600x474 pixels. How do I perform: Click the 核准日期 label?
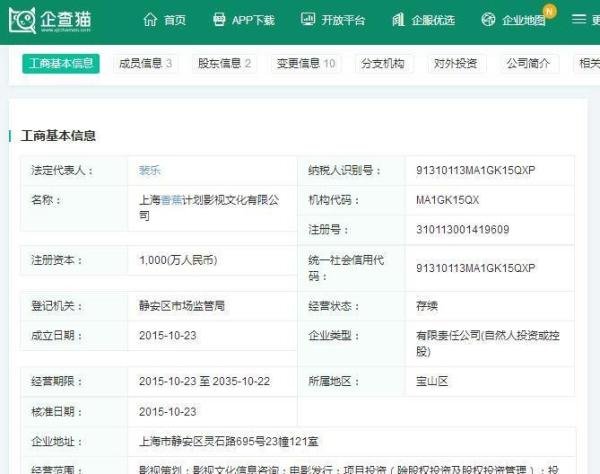(57, 412)
